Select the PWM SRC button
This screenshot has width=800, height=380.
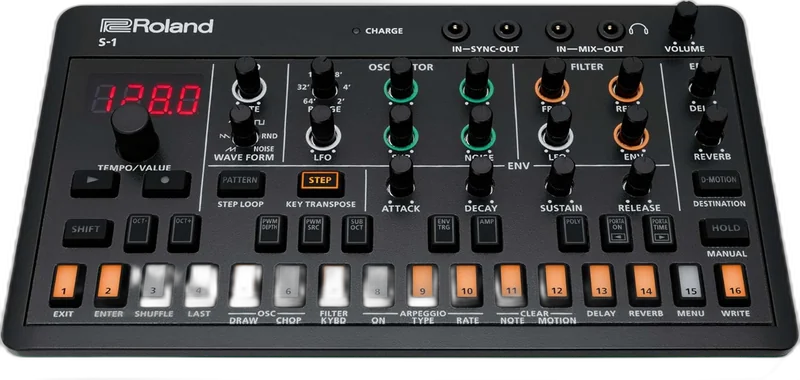point(314,233)
